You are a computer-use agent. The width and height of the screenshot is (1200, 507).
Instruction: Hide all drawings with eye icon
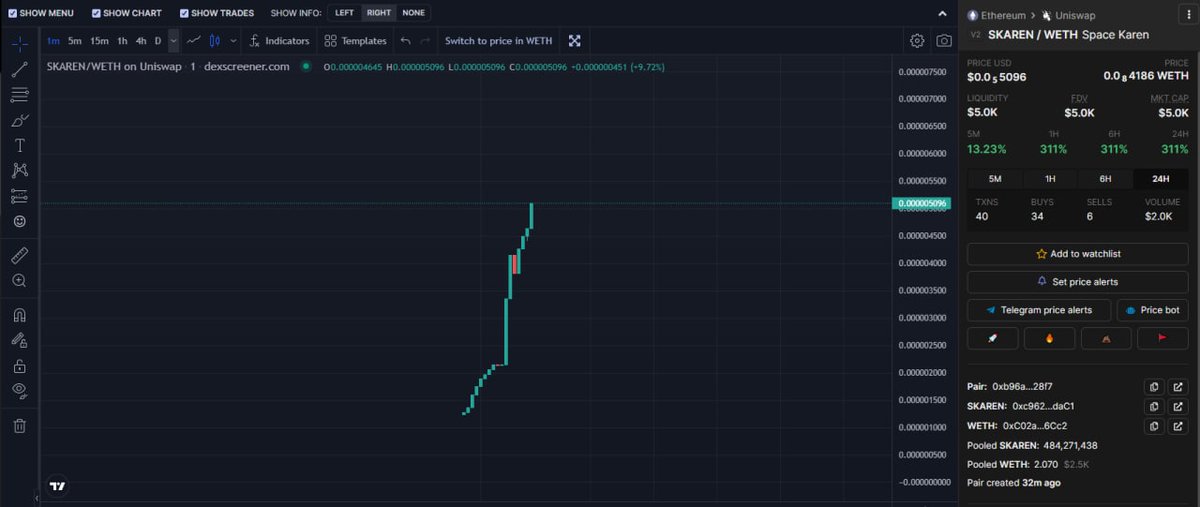(x=19, y=390)
